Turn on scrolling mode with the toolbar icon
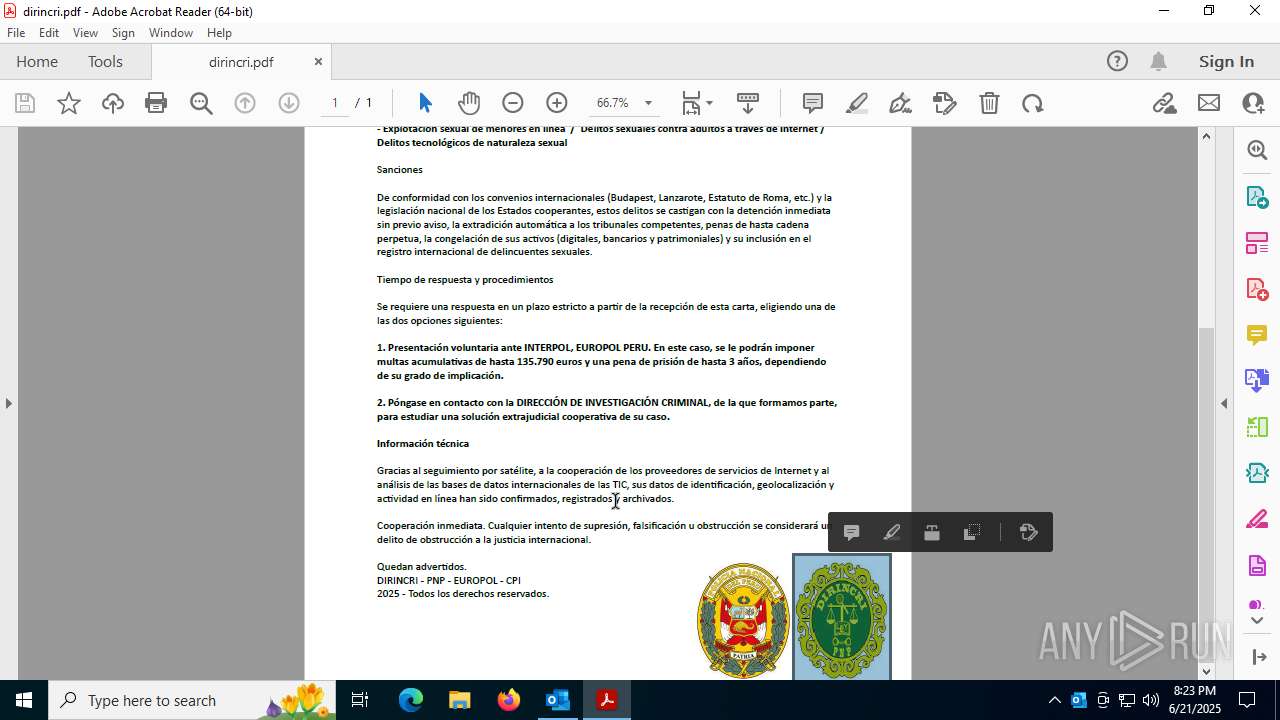 point(748,103)
